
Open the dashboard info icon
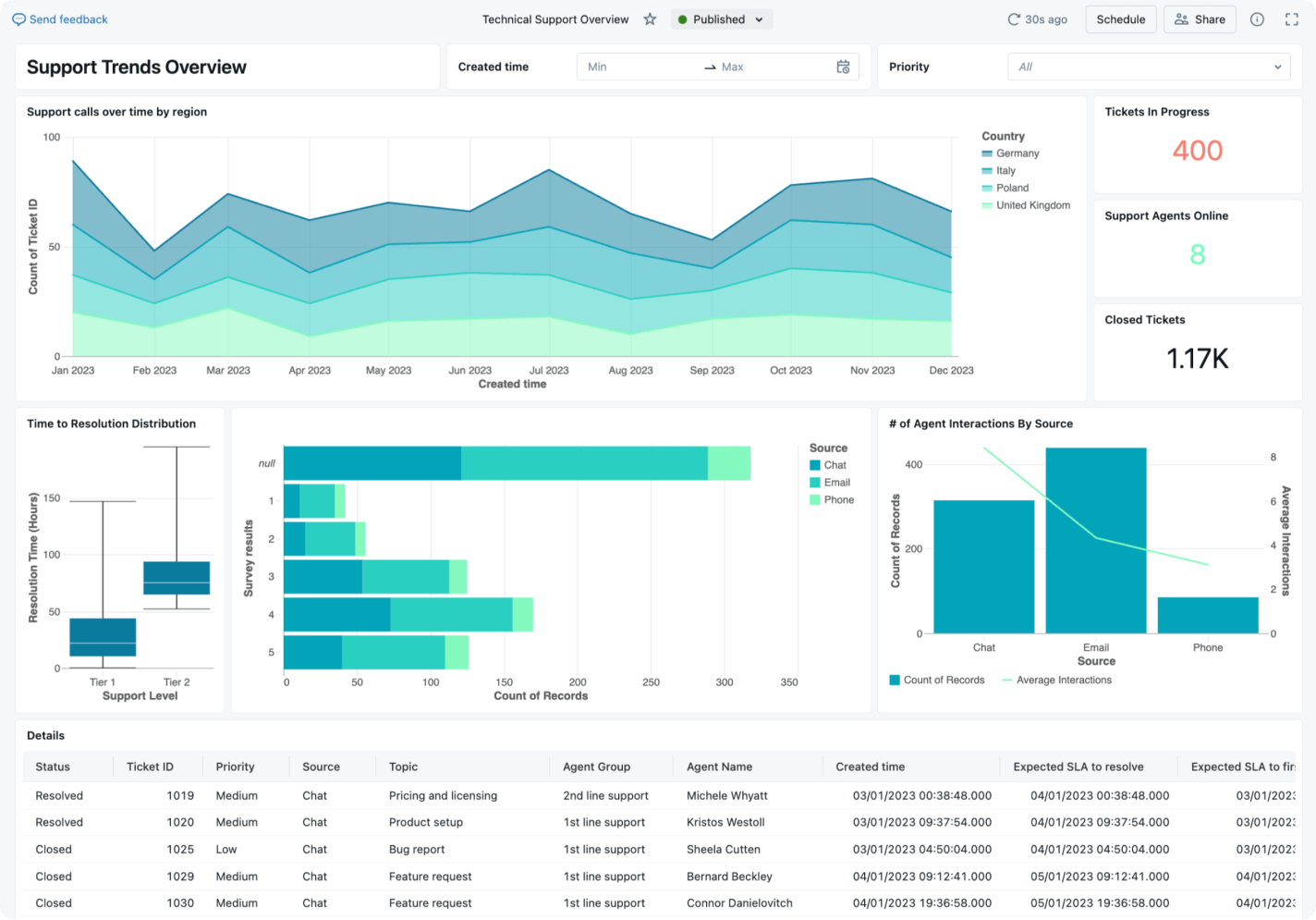pyautogui.click(x=1257, y=19)
